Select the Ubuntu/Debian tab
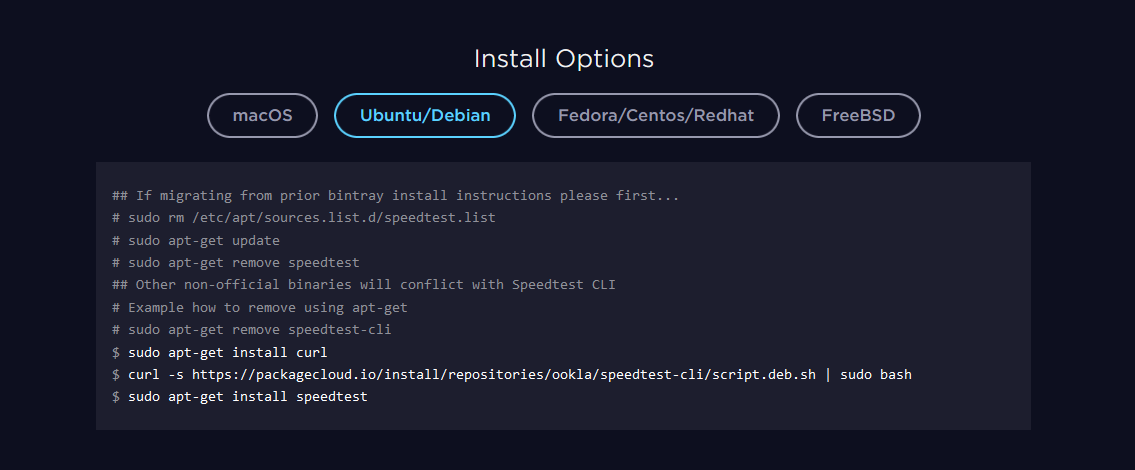 click(x=424, y=115)
